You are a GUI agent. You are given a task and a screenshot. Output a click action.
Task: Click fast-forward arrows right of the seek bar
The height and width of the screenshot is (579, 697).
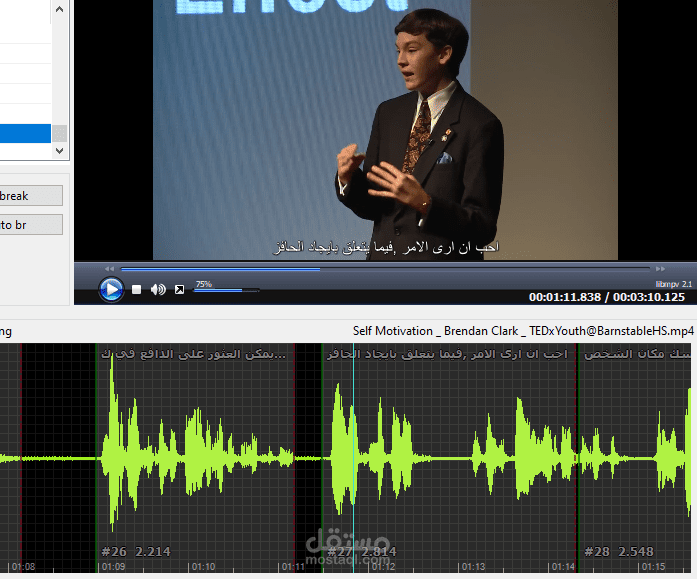click(x=661, y=269)
